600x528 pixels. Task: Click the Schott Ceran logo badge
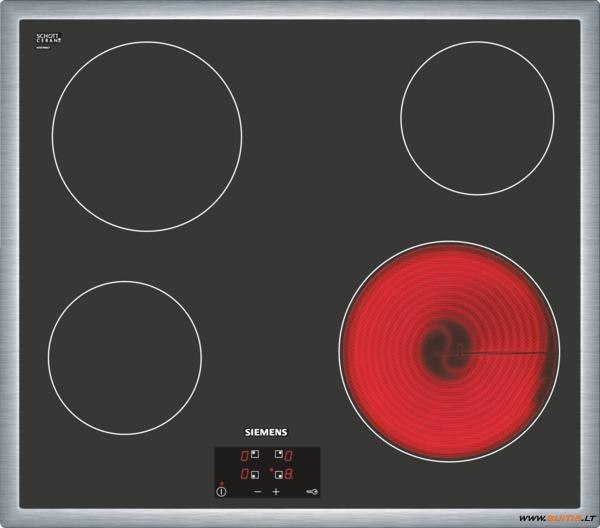[x=49, y=39]
